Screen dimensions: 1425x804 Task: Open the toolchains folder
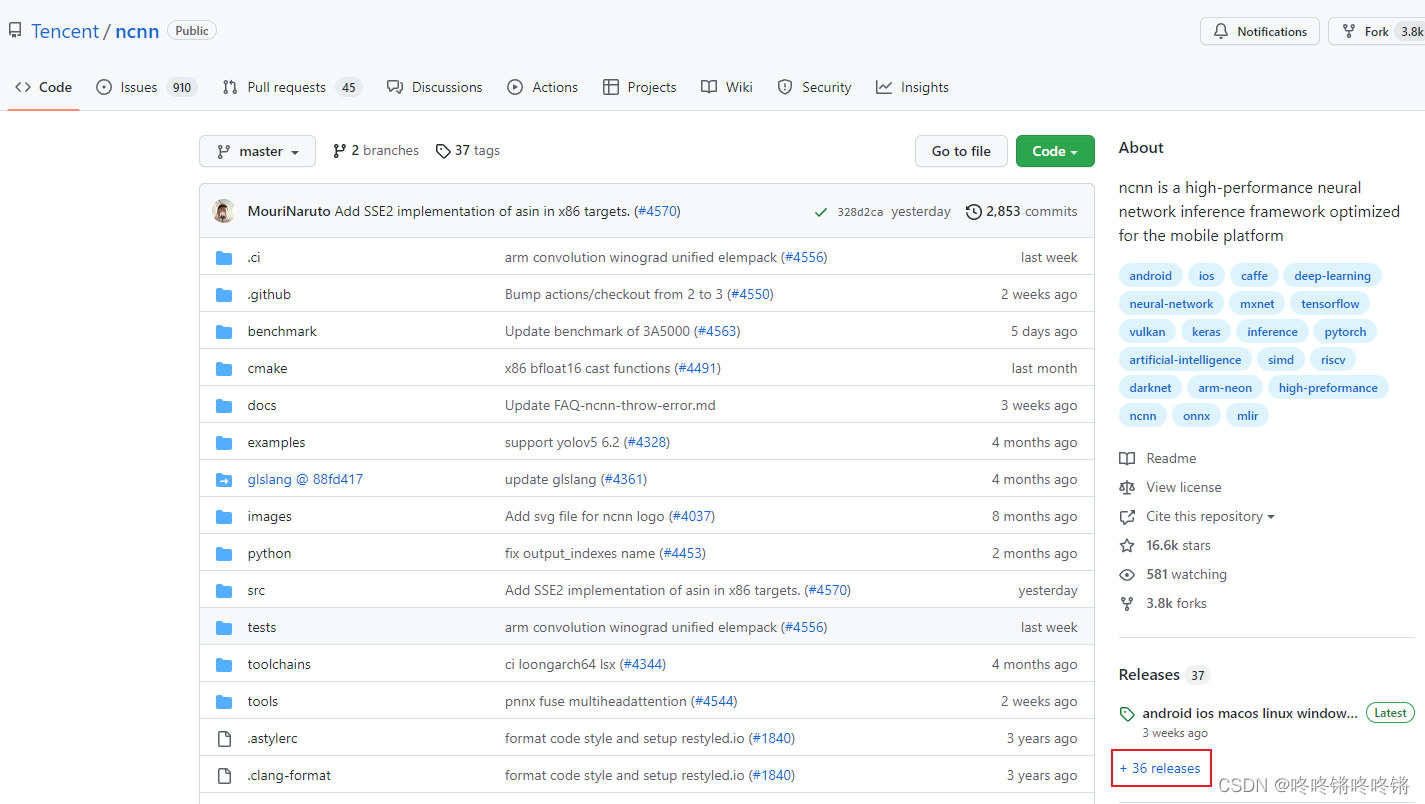pyautogui.click(x=279, y=664)
